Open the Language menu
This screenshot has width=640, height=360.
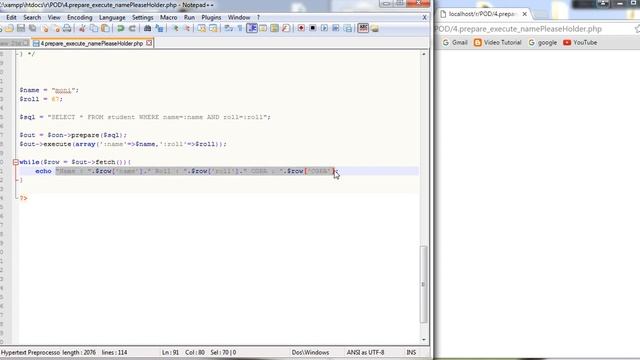pyautogui.click(x=112, y=18)
